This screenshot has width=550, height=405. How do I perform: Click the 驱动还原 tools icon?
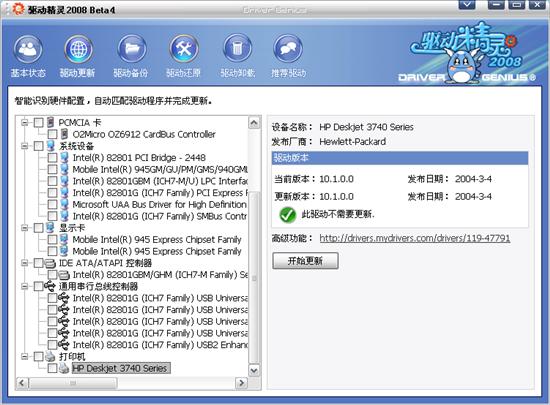point(184,49)
